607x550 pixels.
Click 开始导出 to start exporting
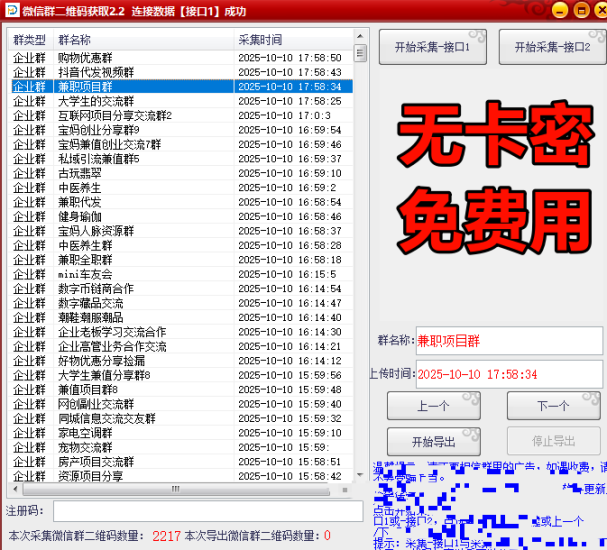tap(434, 441)
